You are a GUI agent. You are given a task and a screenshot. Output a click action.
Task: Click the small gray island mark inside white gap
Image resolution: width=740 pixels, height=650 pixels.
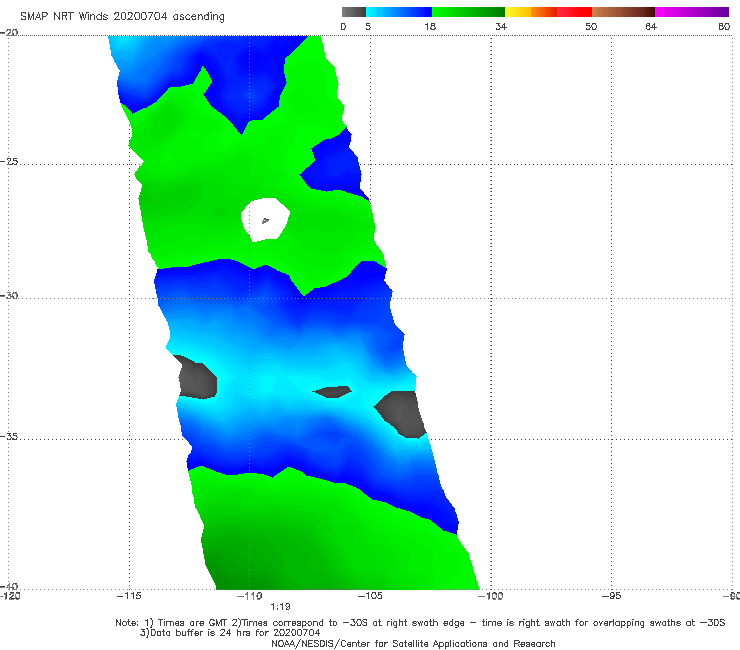coord(265,220)
